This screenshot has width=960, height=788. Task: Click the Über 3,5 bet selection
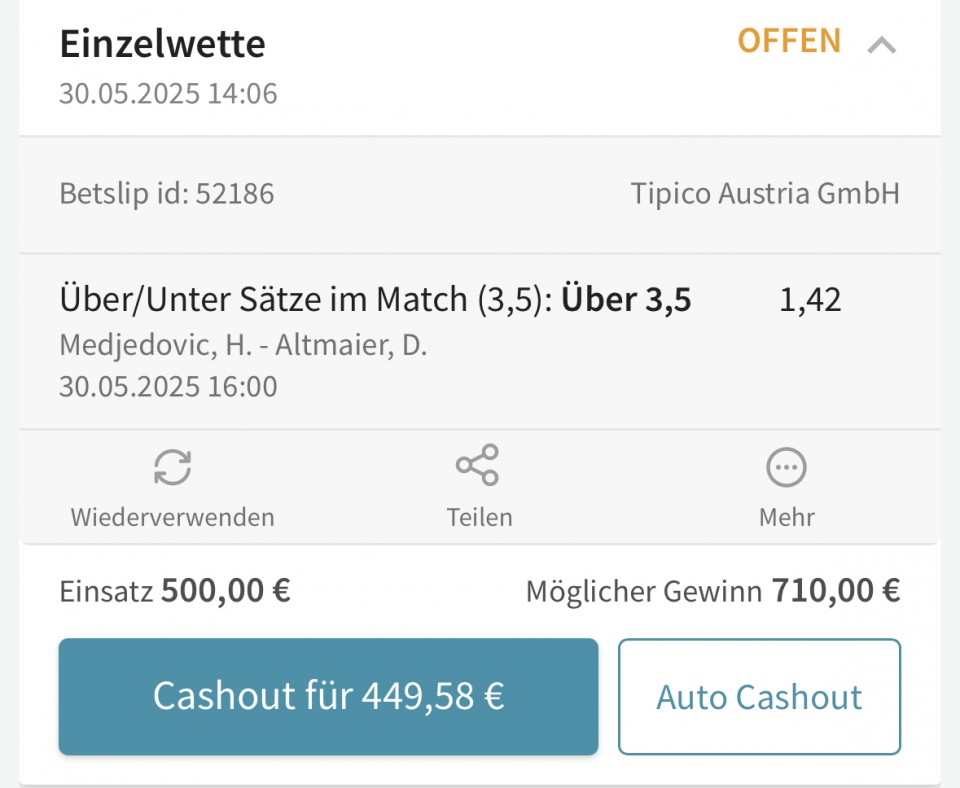pos(626,299)
